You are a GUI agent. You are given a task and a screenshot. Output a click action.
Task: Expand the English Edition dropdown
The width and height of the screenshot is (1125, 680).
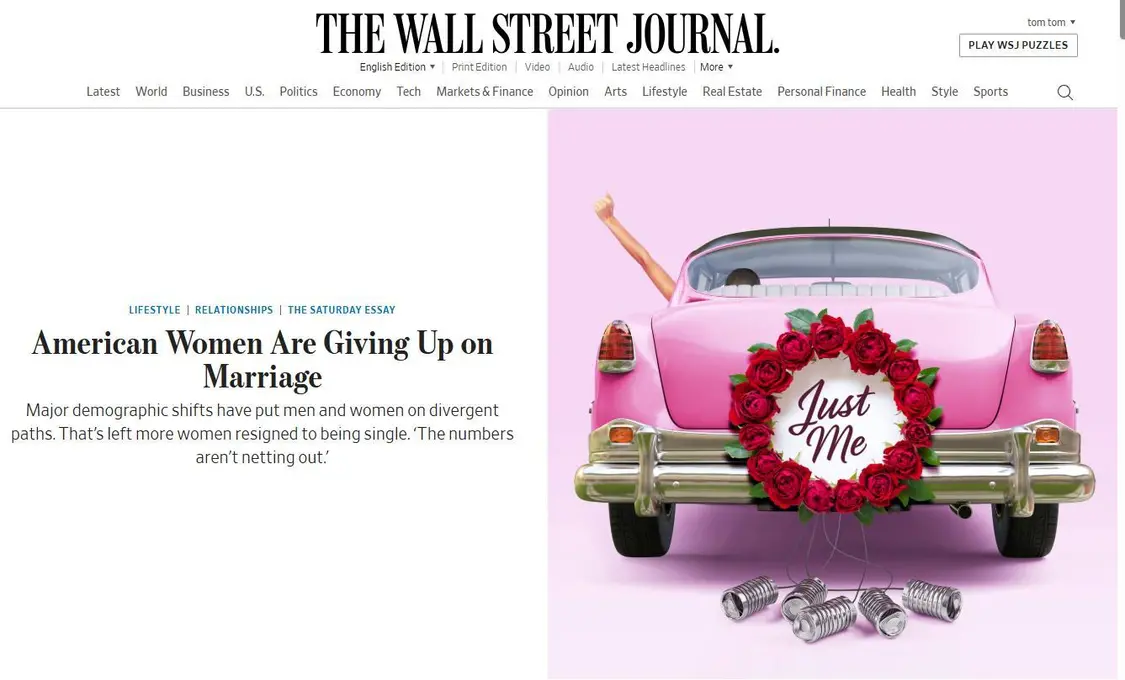(x=397, y=67)
